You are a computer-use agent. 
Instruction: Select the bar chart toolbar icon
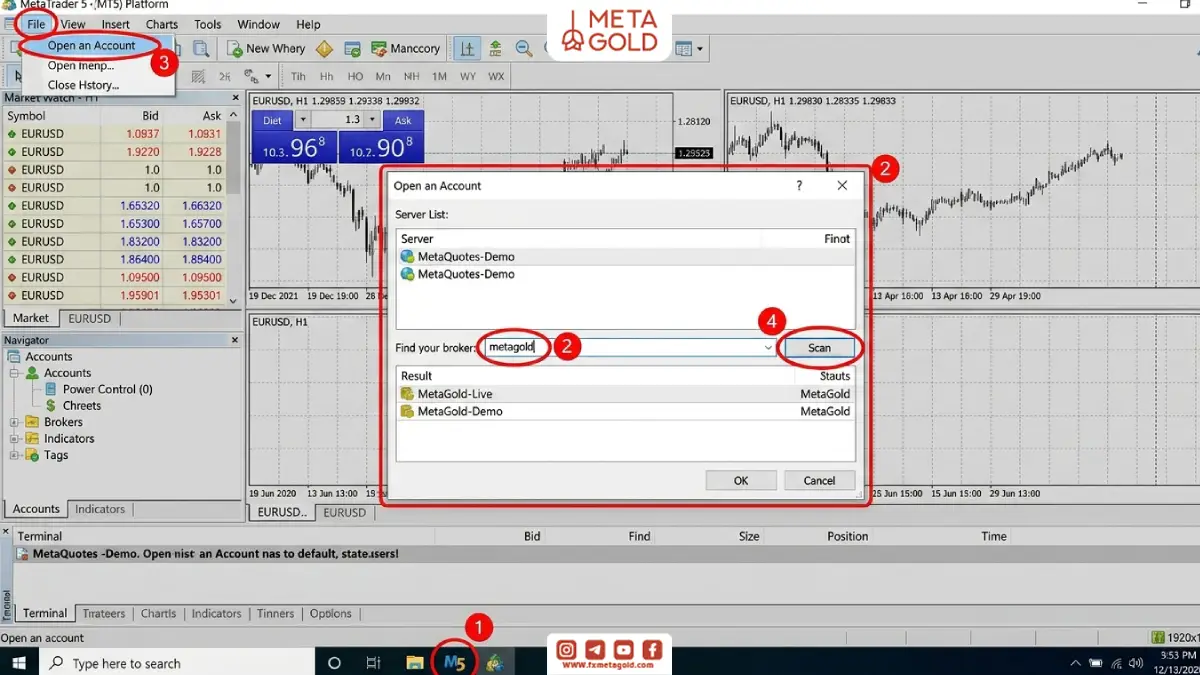(467, 48)
